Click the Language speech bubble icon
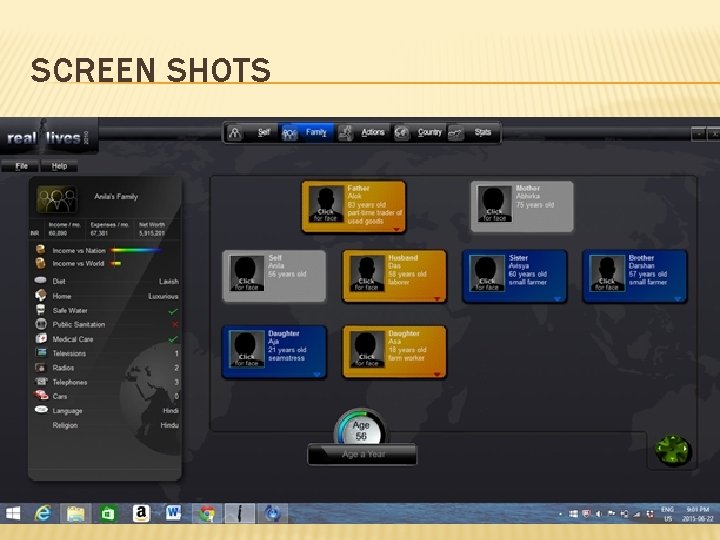Viewport: 720px width, 540px height. (x=41, y=409)
